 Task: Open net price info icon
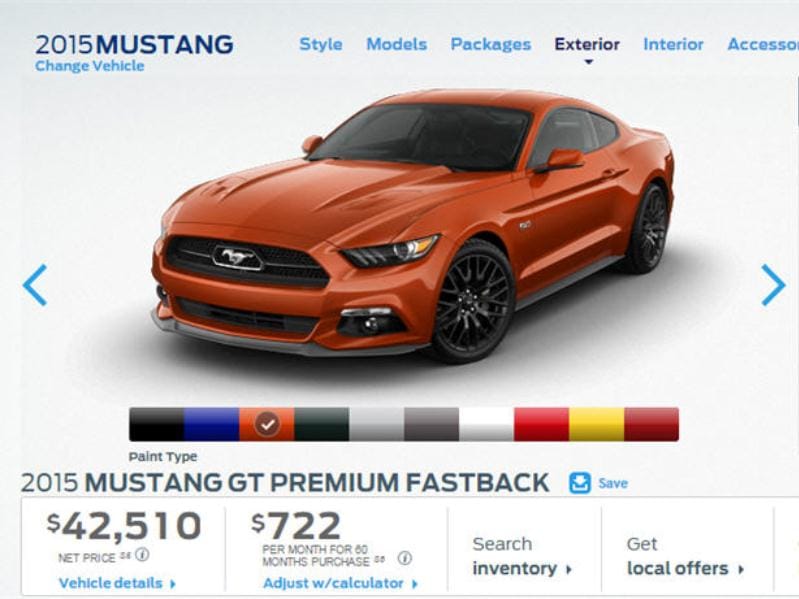click(142, 555)
